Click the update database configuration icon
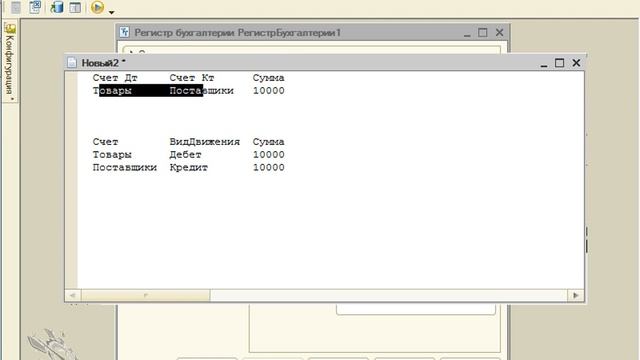The image size is (640, 360). 57,7
